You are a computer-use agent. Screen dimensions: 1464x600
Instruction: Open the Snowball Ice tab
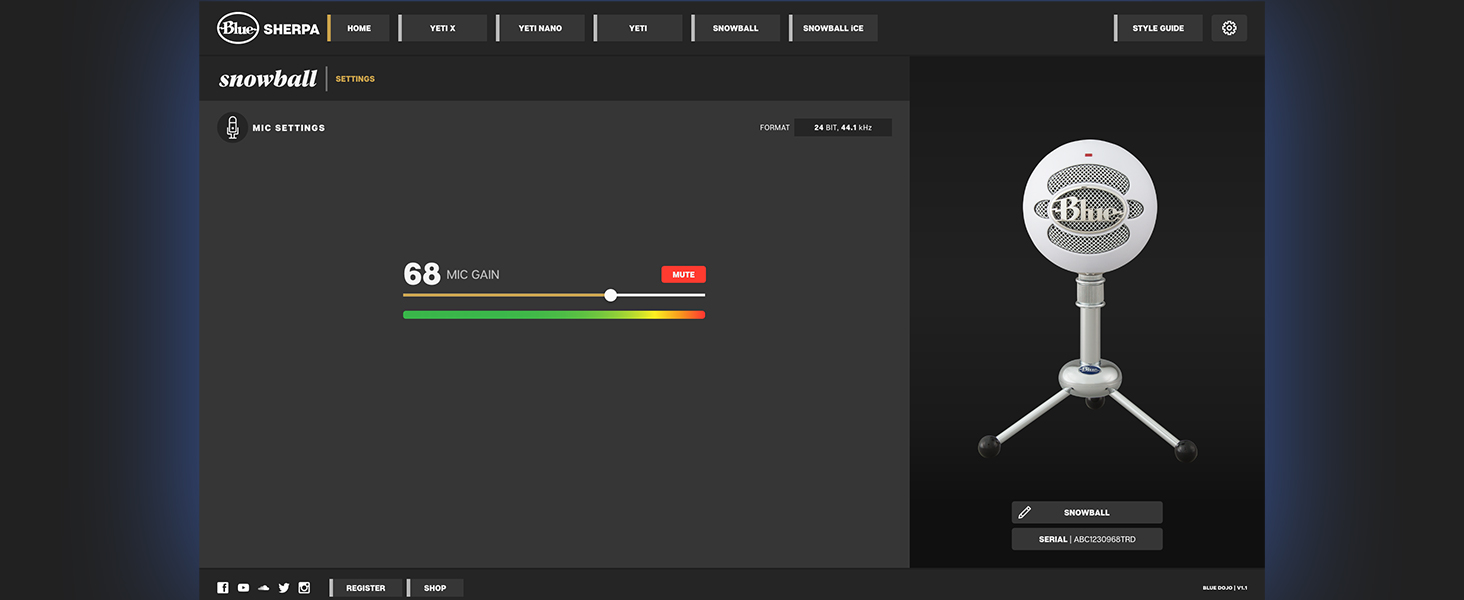(833, 28)
